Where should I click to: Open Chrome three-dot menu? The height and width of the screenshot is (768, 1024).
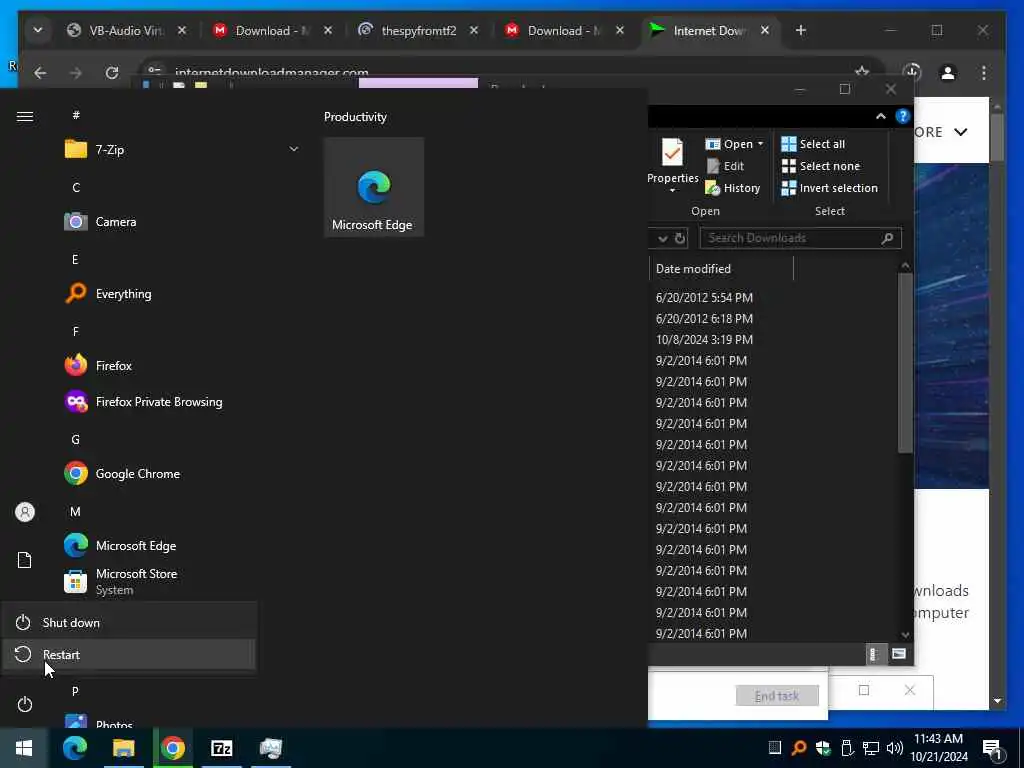tap(984, 72)
